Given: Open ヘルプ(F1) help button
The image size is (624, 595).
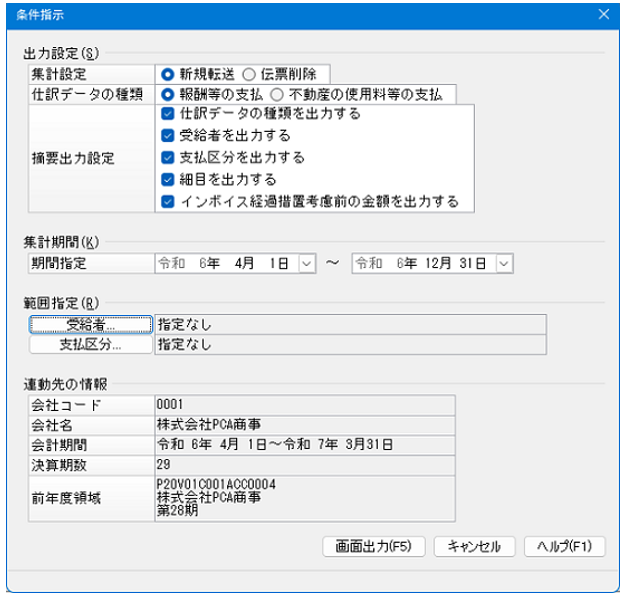Looking at the screenshot, I should 565,546.
